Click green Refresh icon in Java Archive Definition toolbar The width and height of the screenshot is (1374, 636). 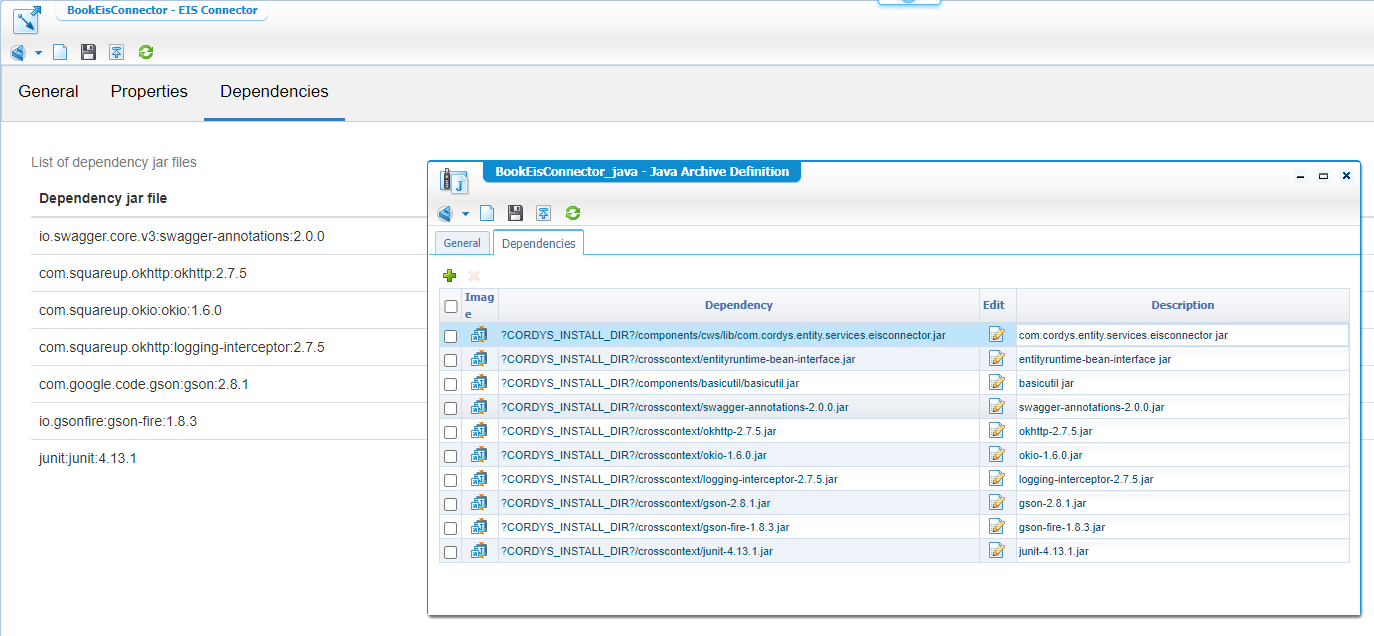pyautogui.click(x=573, y=213)
